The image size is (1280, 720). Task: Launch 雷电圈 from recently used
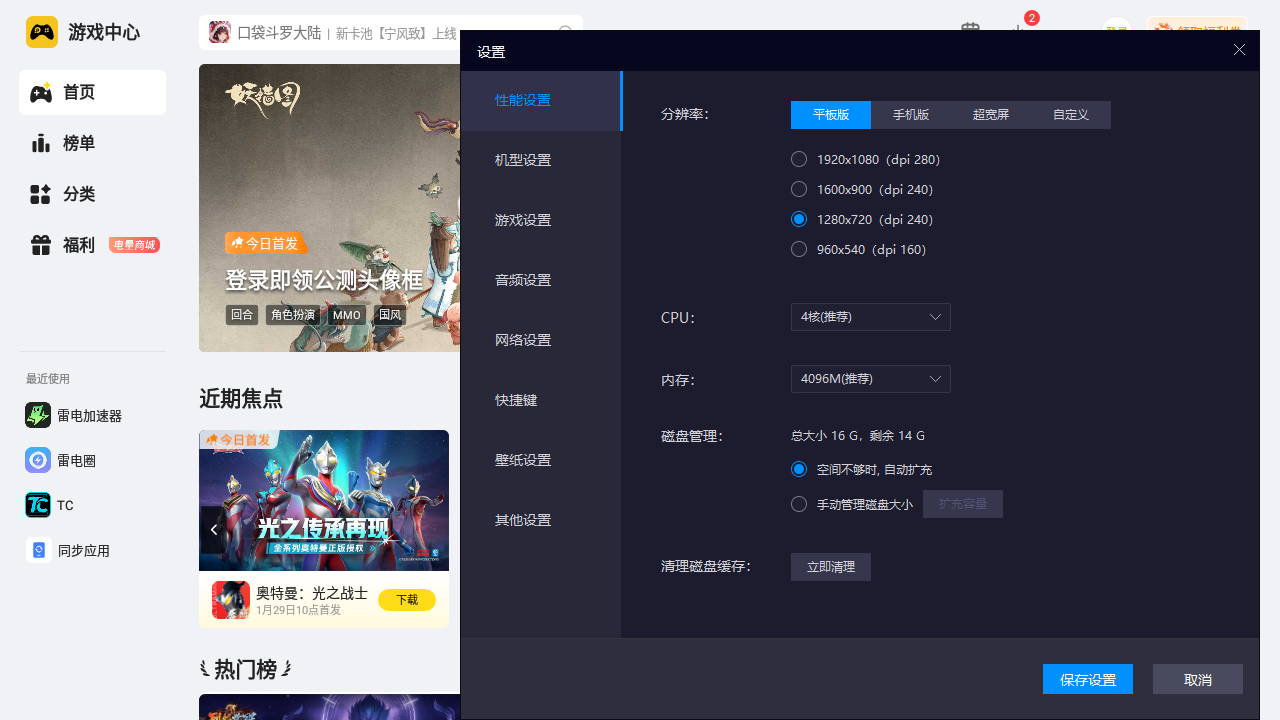coord(38,460)
